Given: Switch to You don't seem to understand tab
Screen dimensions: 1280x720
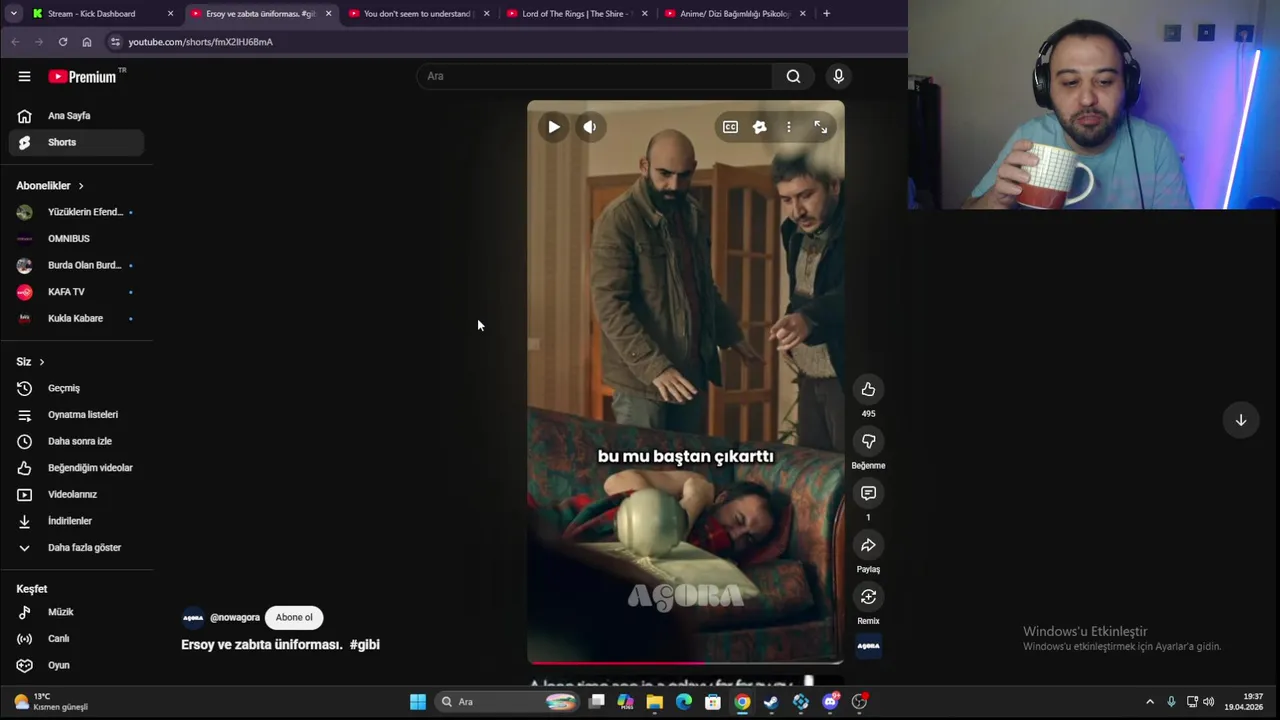Looking at the screenshot, I should point(418,14).
